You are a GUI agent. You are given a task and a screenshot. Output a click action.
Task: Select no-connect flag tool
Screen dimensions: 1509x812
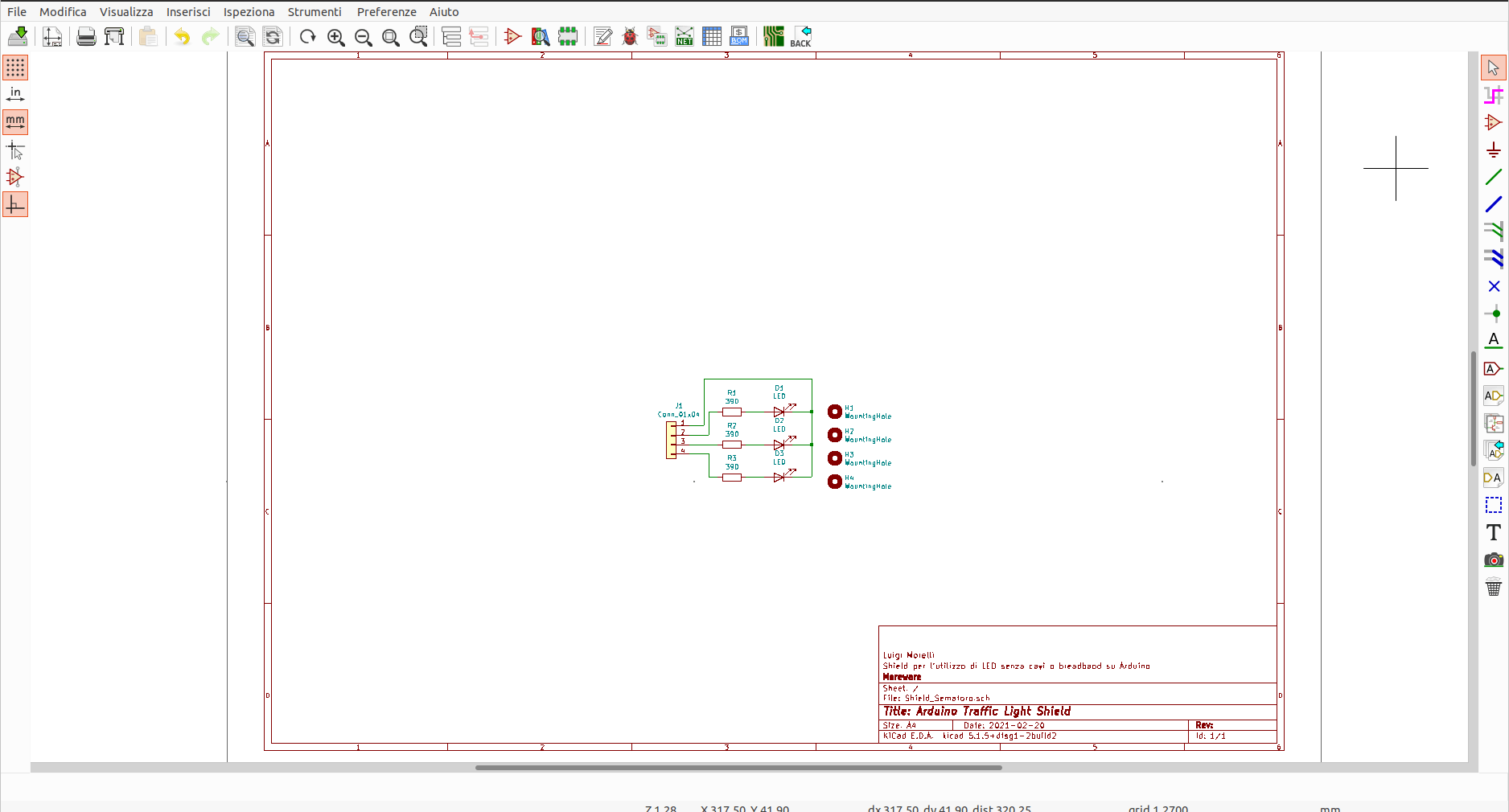pos(1494,286)
